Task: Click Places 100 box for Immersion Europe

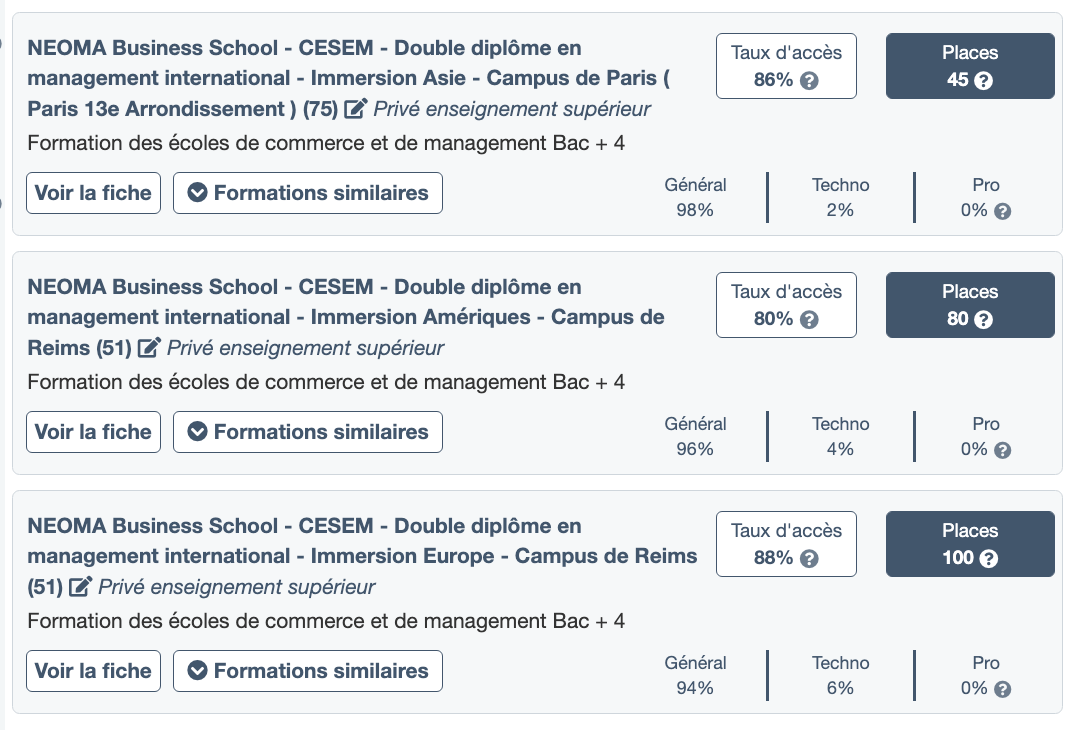Action: pos(970,544)
